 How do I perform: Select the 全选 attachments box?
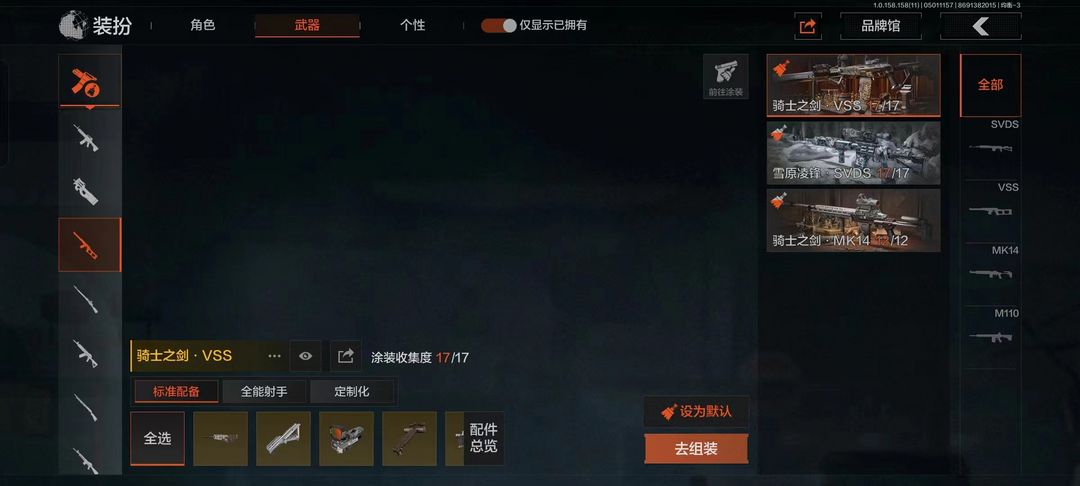coord(157,439)
